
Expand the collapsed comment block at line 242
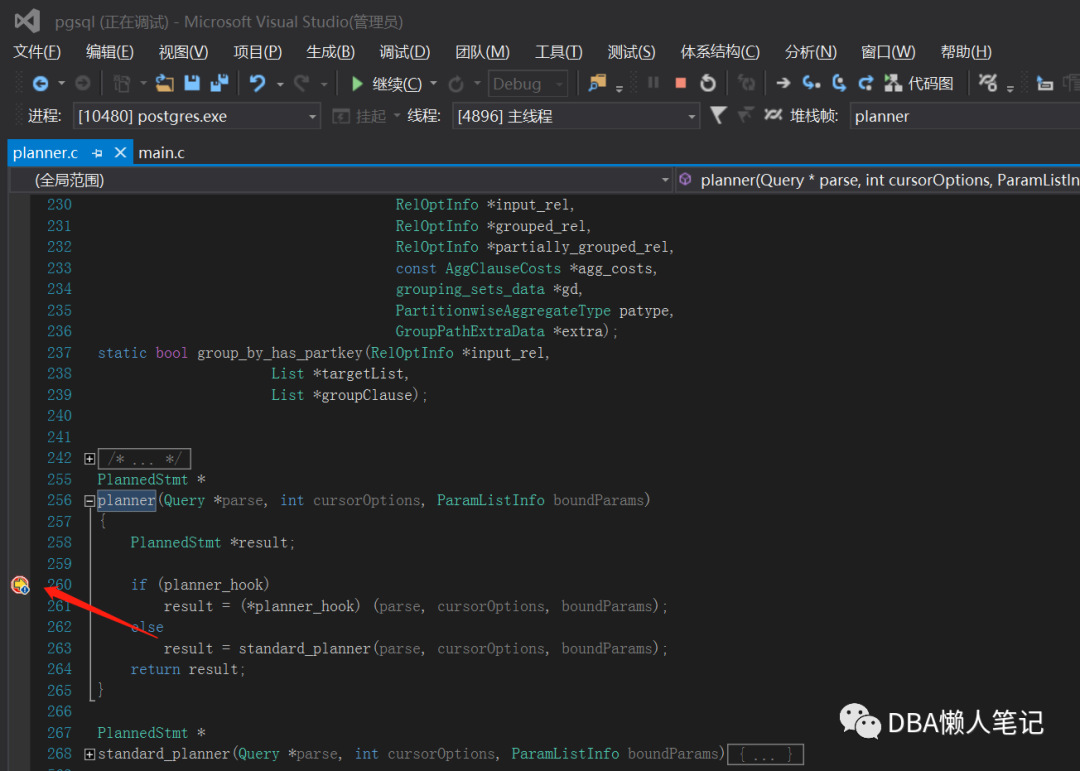pyautogui.click(x=90, y=459)
